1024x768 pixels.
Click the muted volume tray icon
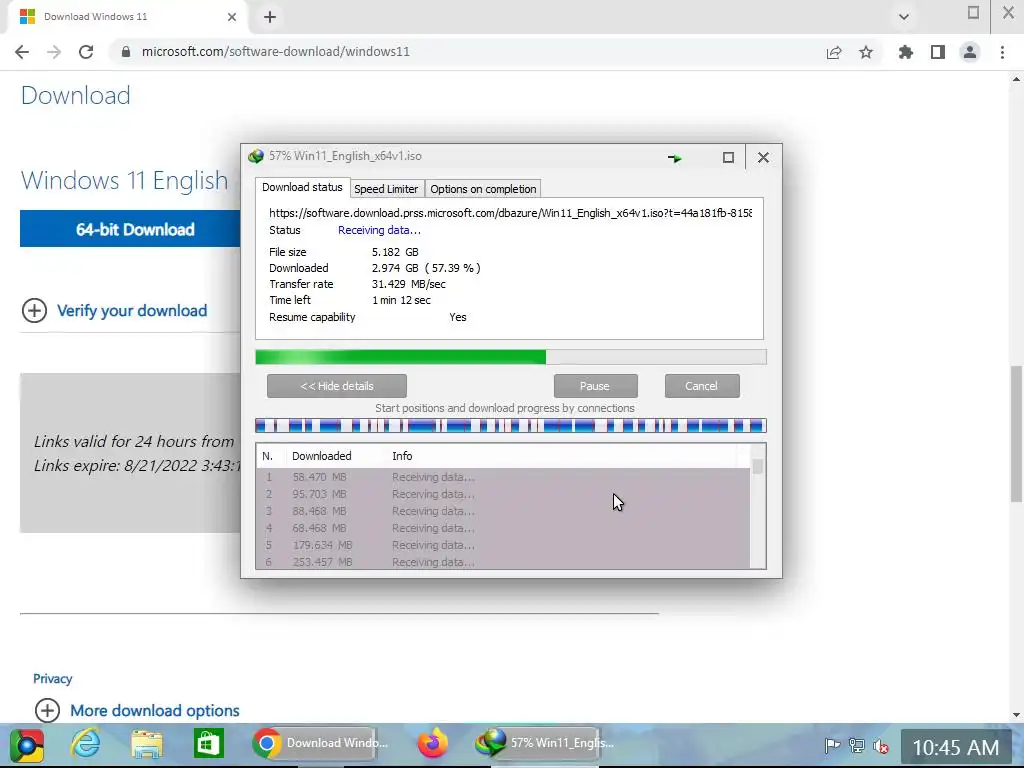pos(880,745)
